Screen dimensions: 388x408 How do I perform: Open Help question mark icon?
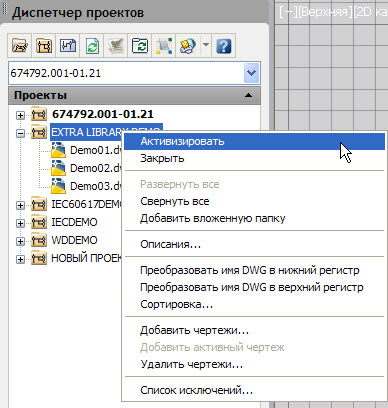pos(224,46)
